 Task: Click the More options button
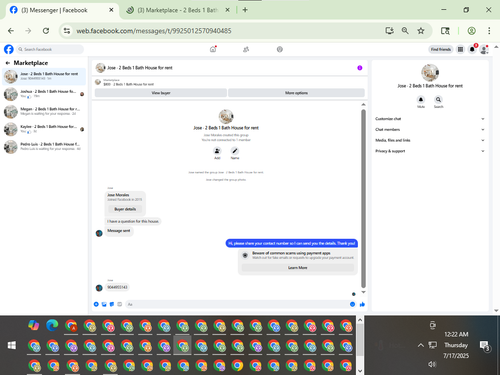coord(296,93)
